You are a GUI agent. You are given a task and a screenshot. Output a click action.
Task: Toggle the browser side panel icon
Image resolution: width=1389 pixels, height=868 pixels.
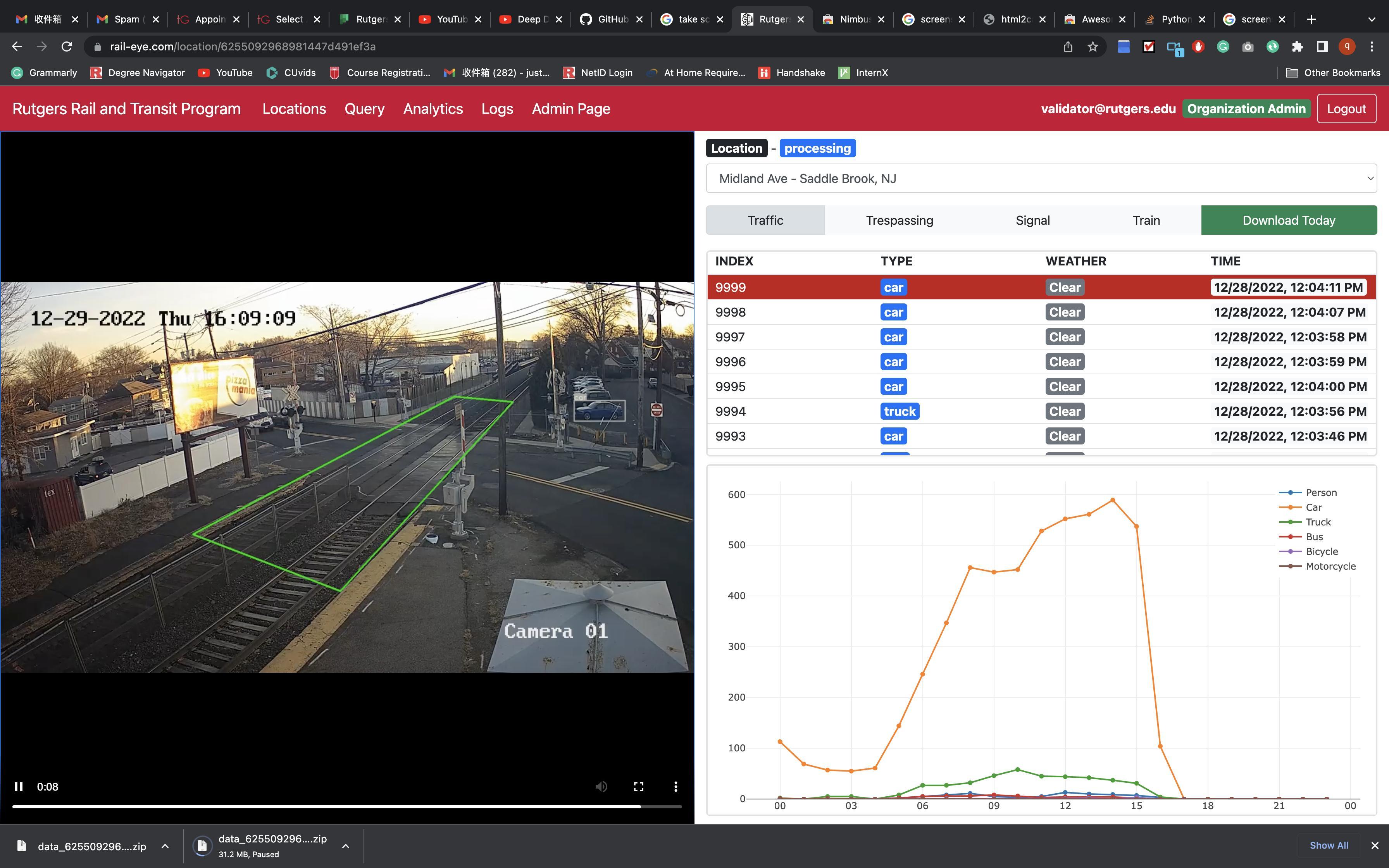tap(1322, 46)
